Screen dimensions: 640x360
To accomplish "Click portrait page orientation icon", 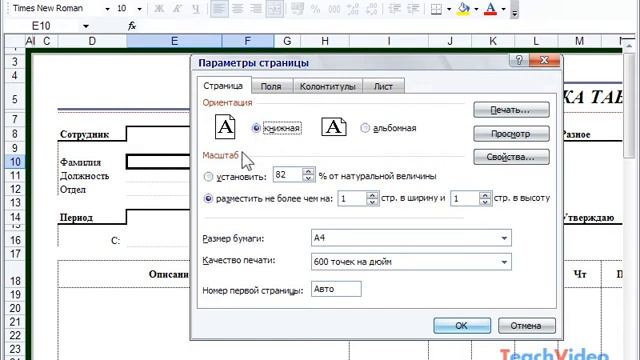I will pos(225,127).
